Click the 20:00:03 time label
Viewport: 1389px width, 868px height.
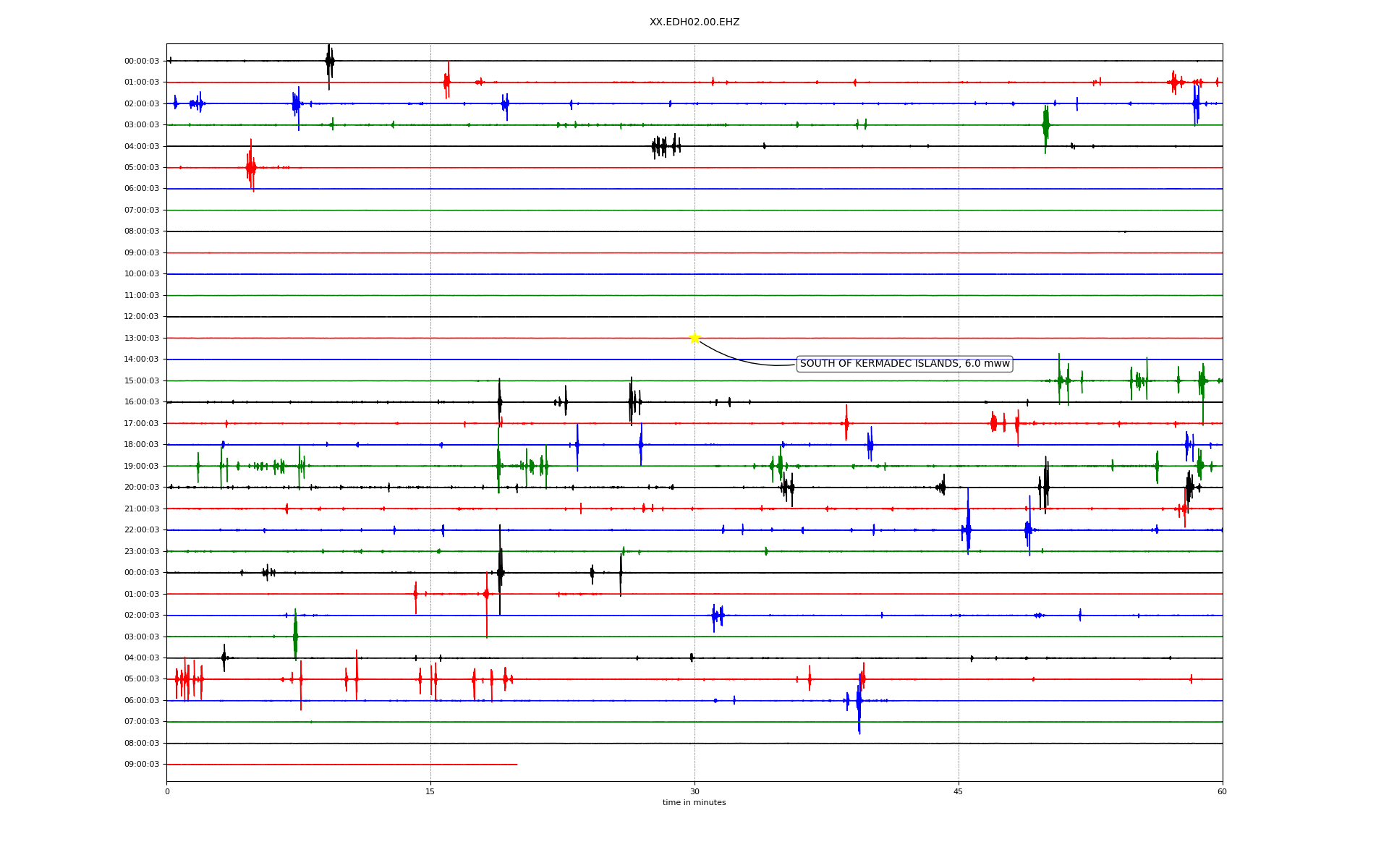[142, 488]
